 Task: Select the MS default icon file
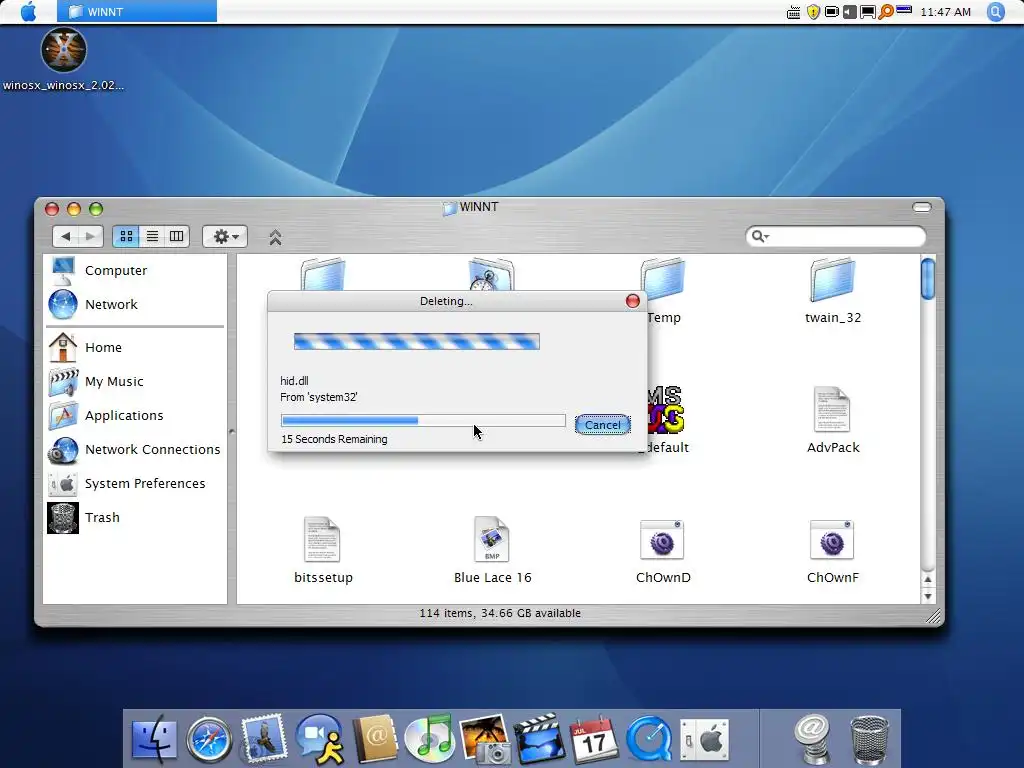pos(666,421)
